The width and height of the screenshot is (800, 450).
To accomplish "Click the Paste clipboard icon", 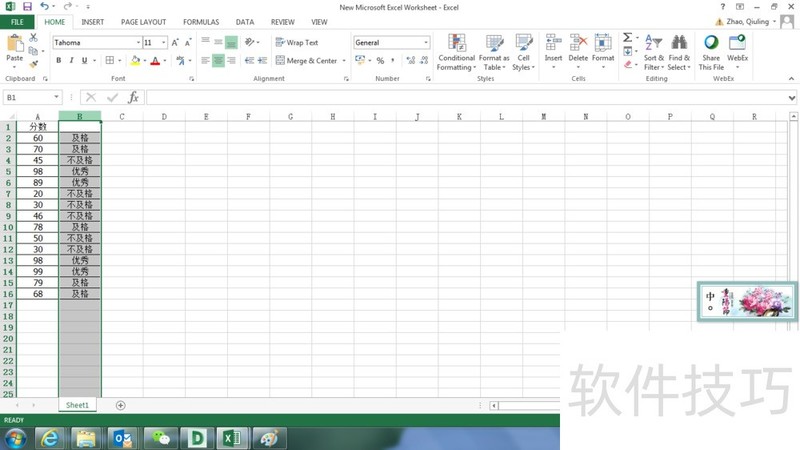I will (14, 44).
